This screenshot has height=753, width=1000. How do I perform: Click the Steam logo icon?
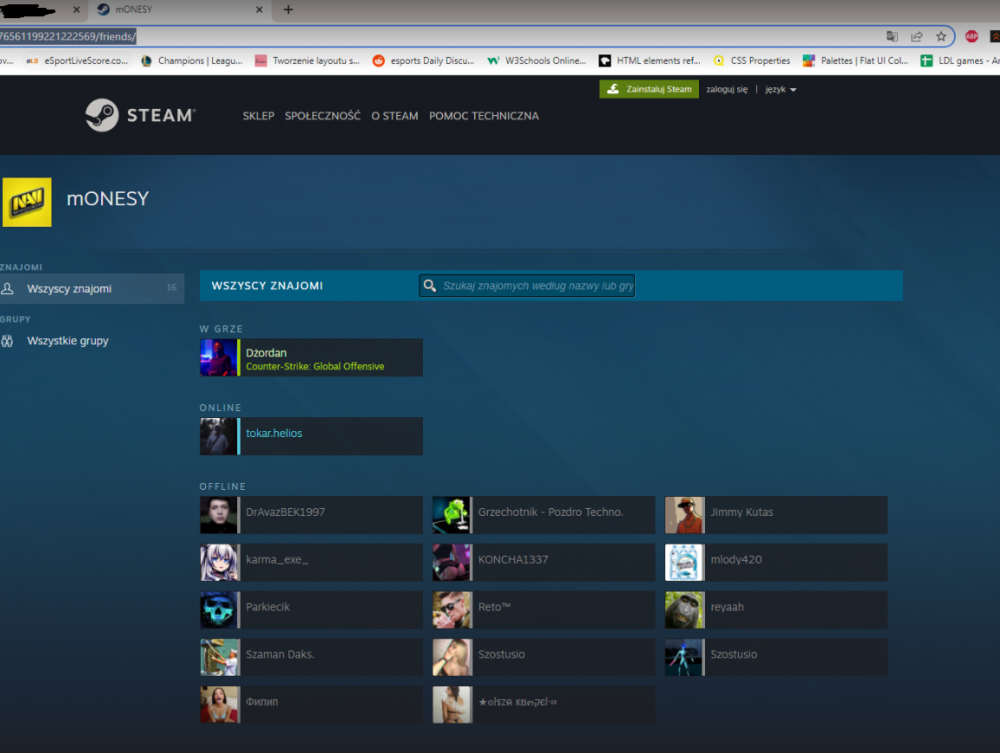point(102,115)
